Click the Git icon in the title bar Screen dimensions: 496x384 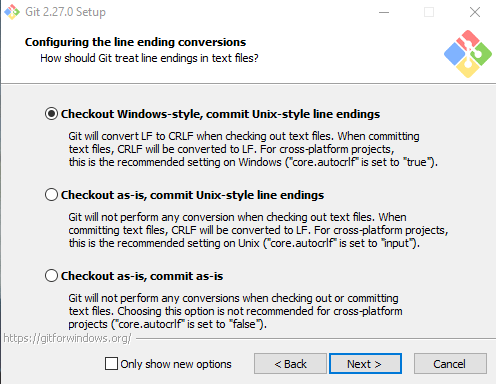(x=12, y=12)
